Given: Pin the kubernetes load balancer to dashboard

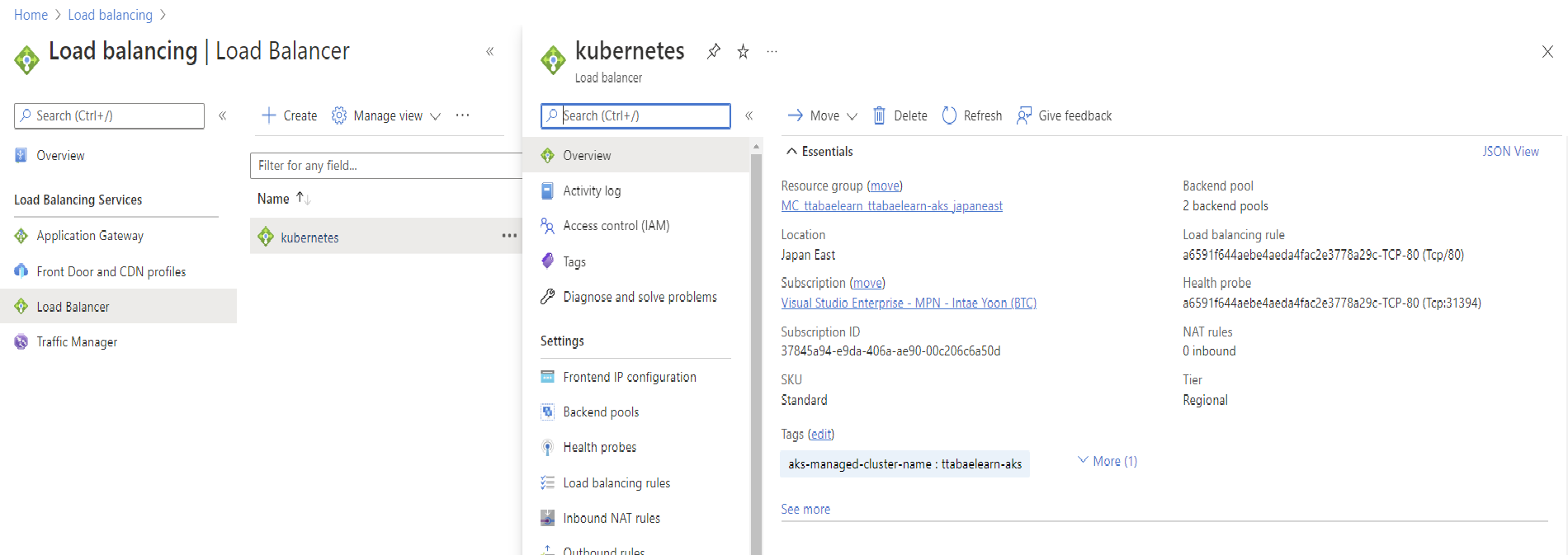Looking at the screenshot, I should click(714, 51).
